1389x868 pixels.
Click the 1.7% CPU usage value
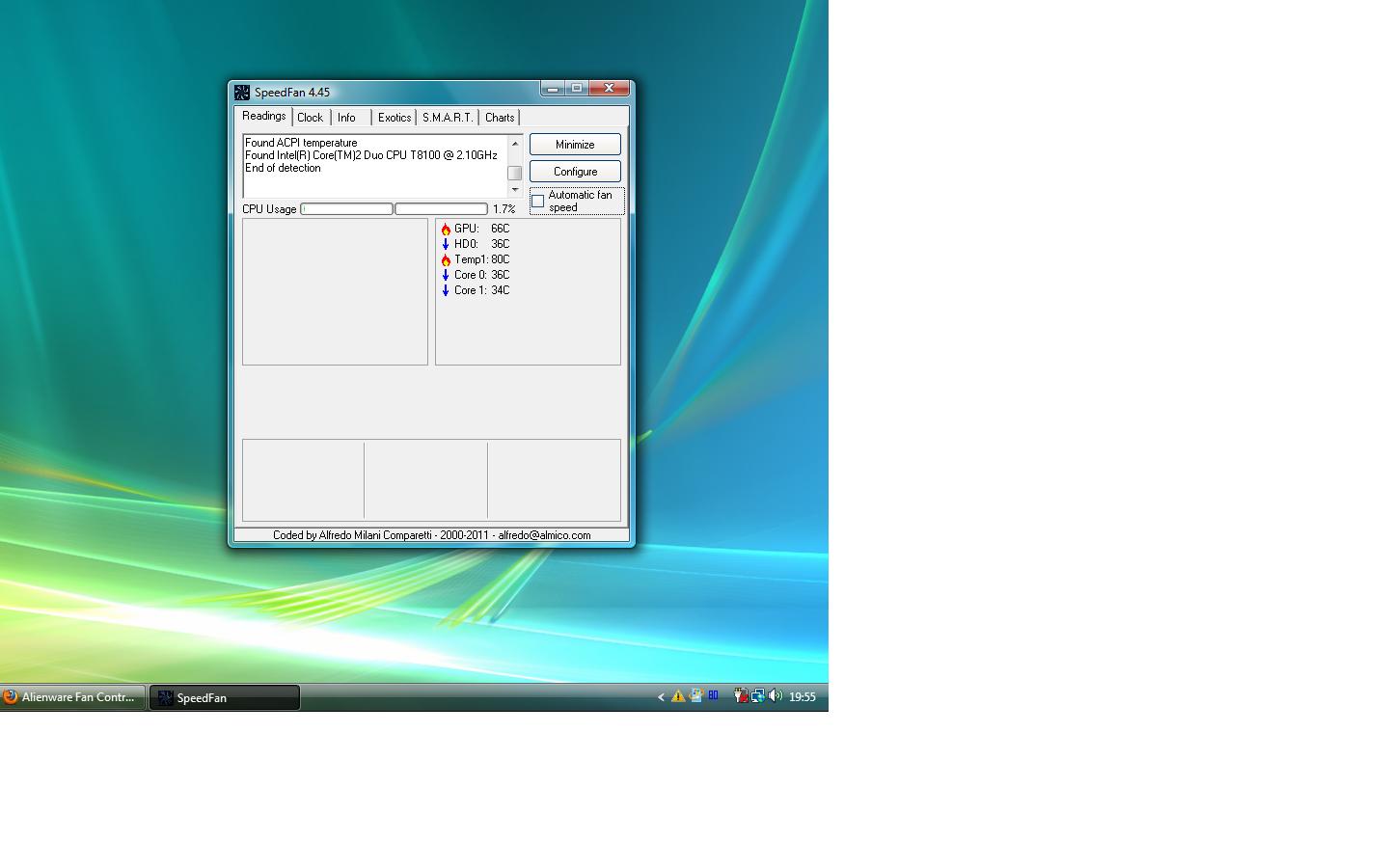click(x=504, y=209)
